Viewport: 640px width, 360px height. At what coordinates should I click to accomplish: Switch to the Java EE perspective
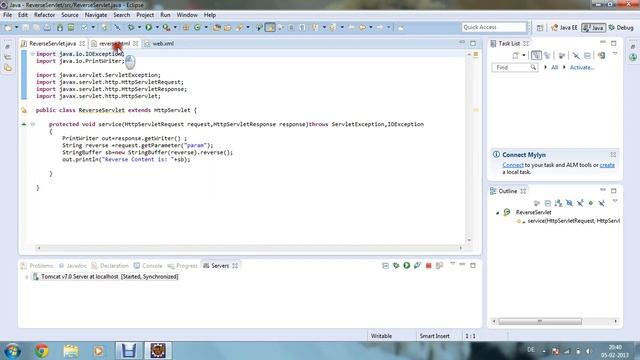click(564, 28)
